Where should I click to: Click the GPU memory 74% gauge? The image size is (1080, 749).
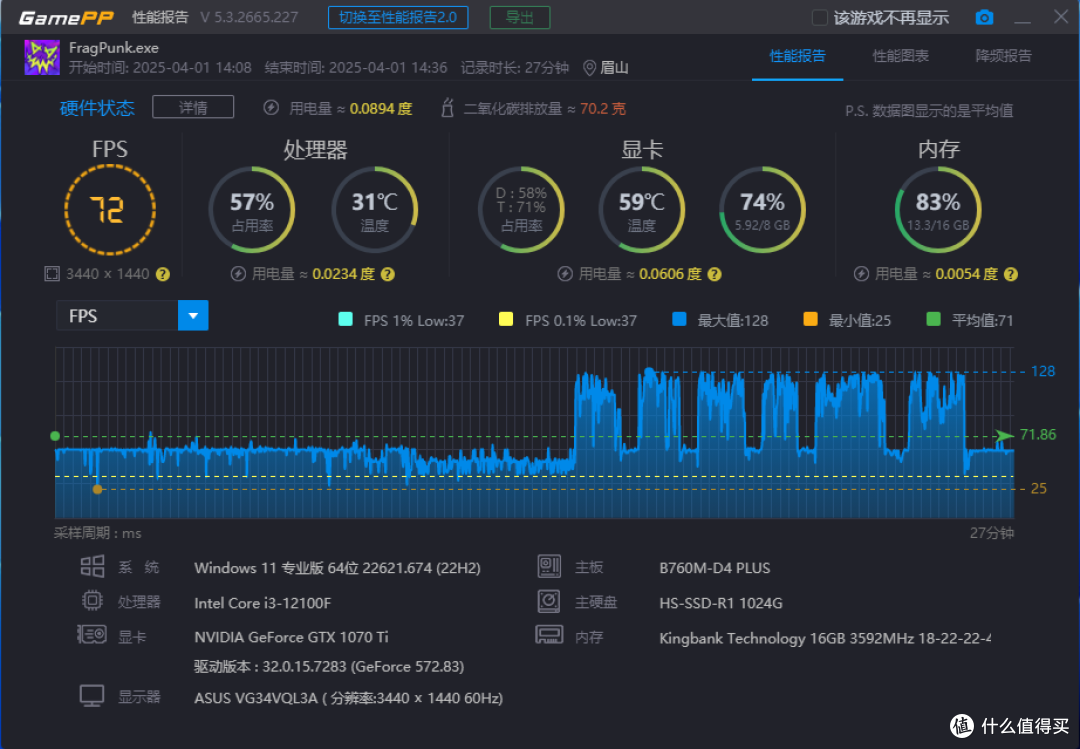(x=762, y=209)
